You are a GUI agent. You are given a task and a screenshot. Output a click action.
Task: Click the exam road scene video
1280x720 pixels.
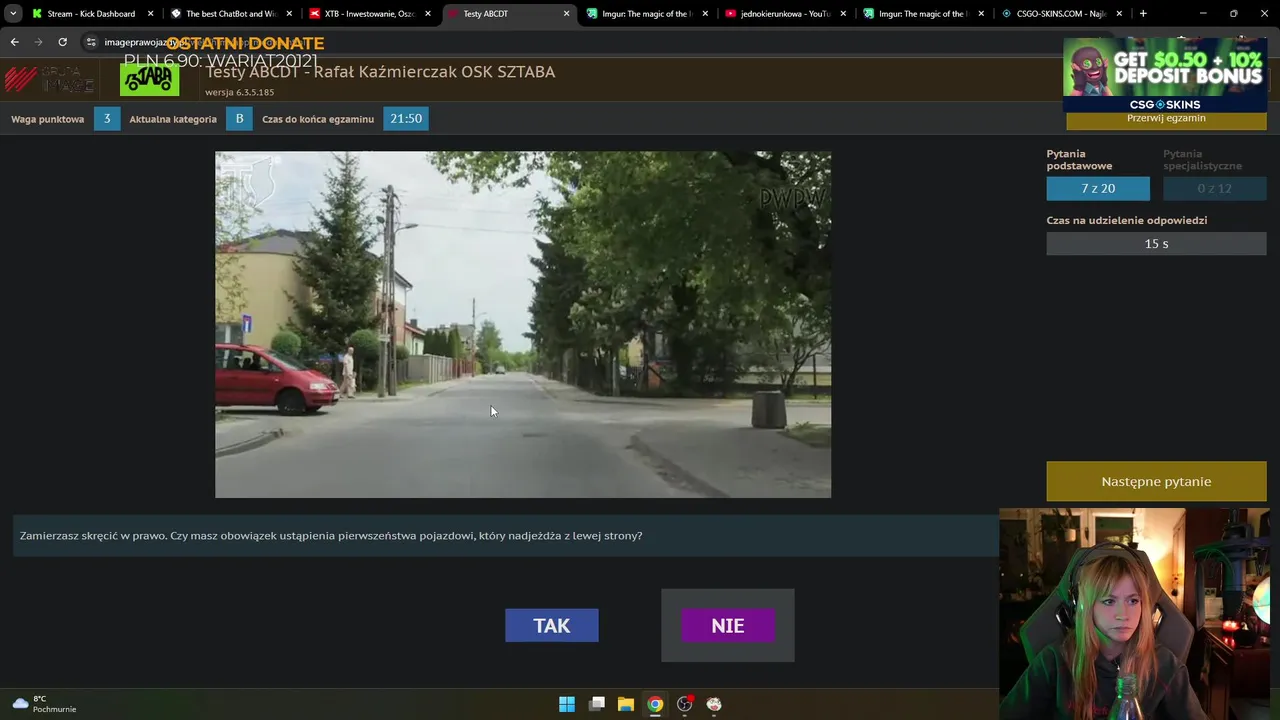[x=523, y=324]
